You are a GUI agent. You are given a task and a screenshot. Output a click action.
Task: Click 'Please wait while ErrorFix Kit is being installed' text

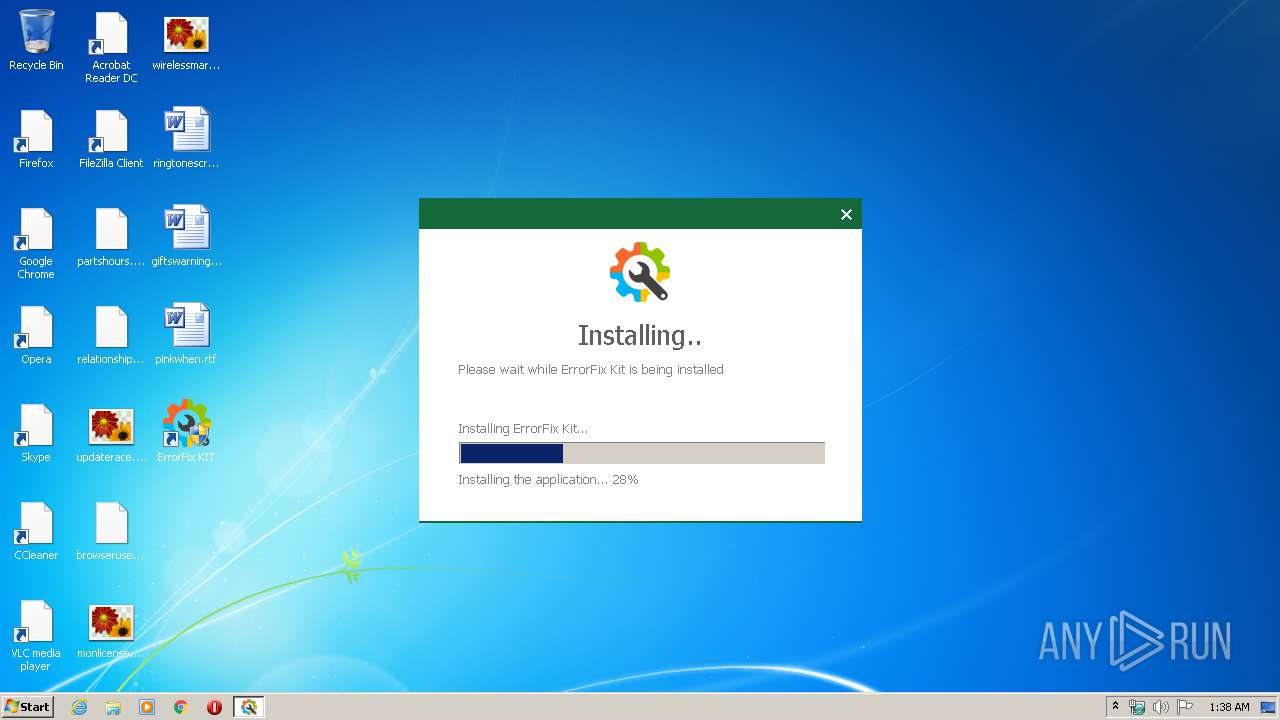point(591,369)
